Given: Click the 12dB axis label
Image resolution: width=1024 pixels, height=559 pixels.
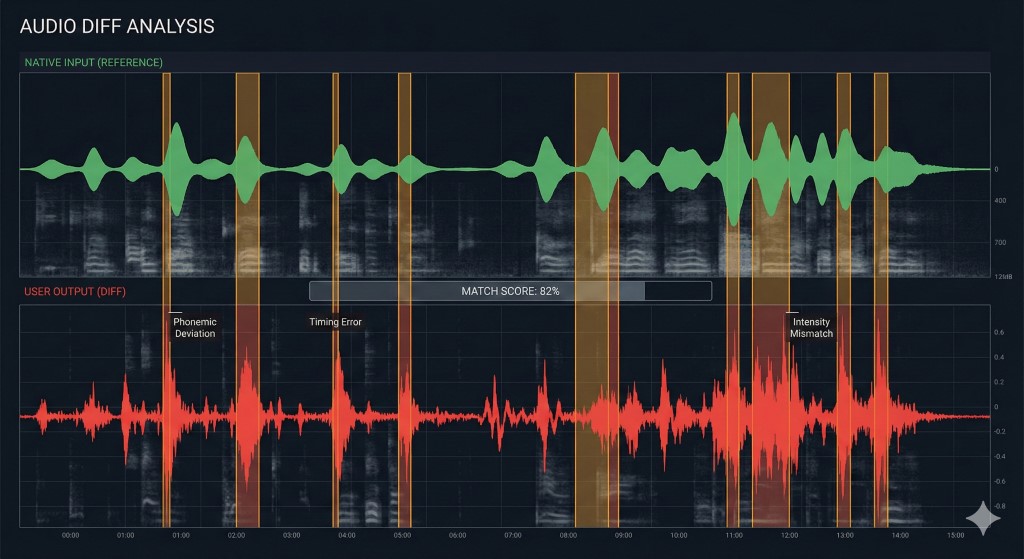Looking at the screenshot, I should pyautogui.click(x=1003, y=277).
